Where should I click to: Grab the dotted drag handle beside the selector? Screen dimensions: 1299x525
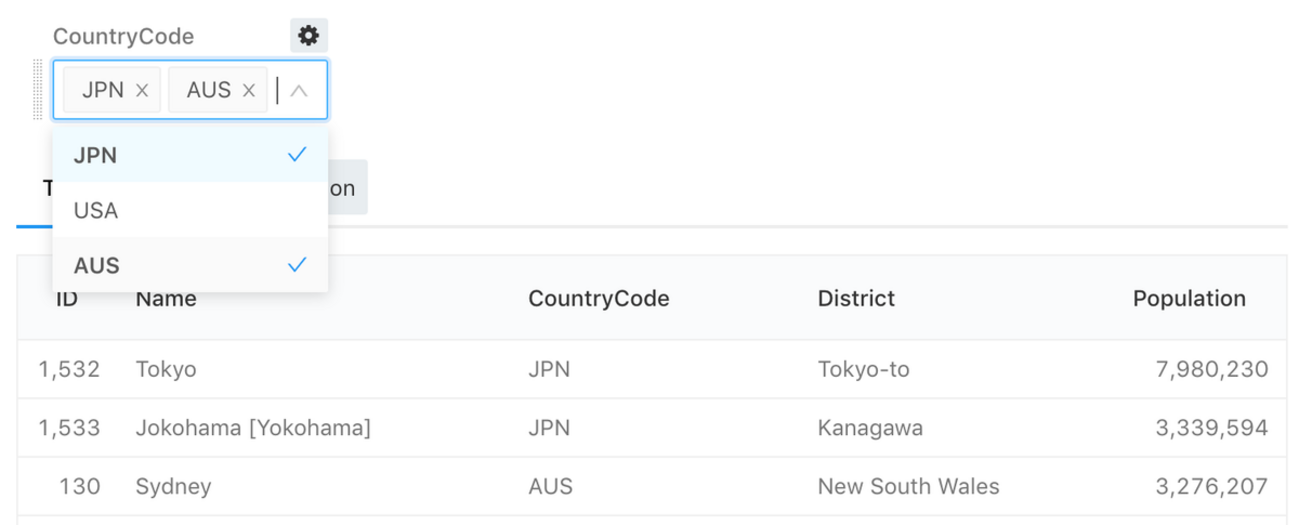(39, 90)
